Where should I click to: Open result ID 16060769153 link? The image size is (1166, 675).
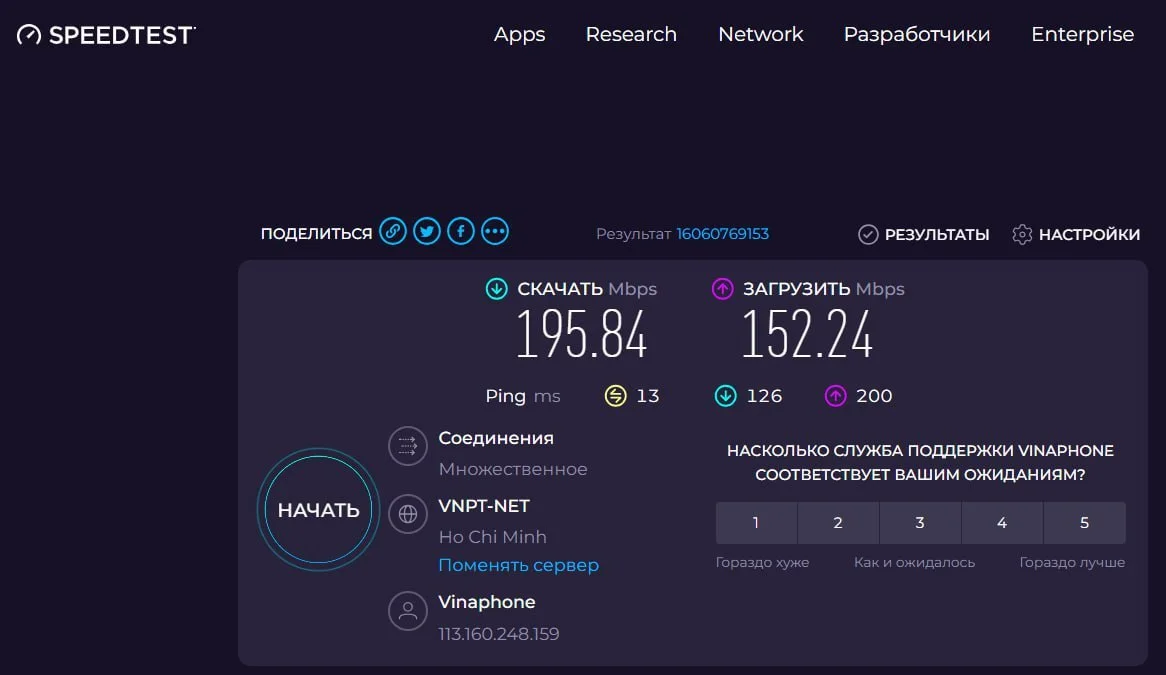point(723,233)
